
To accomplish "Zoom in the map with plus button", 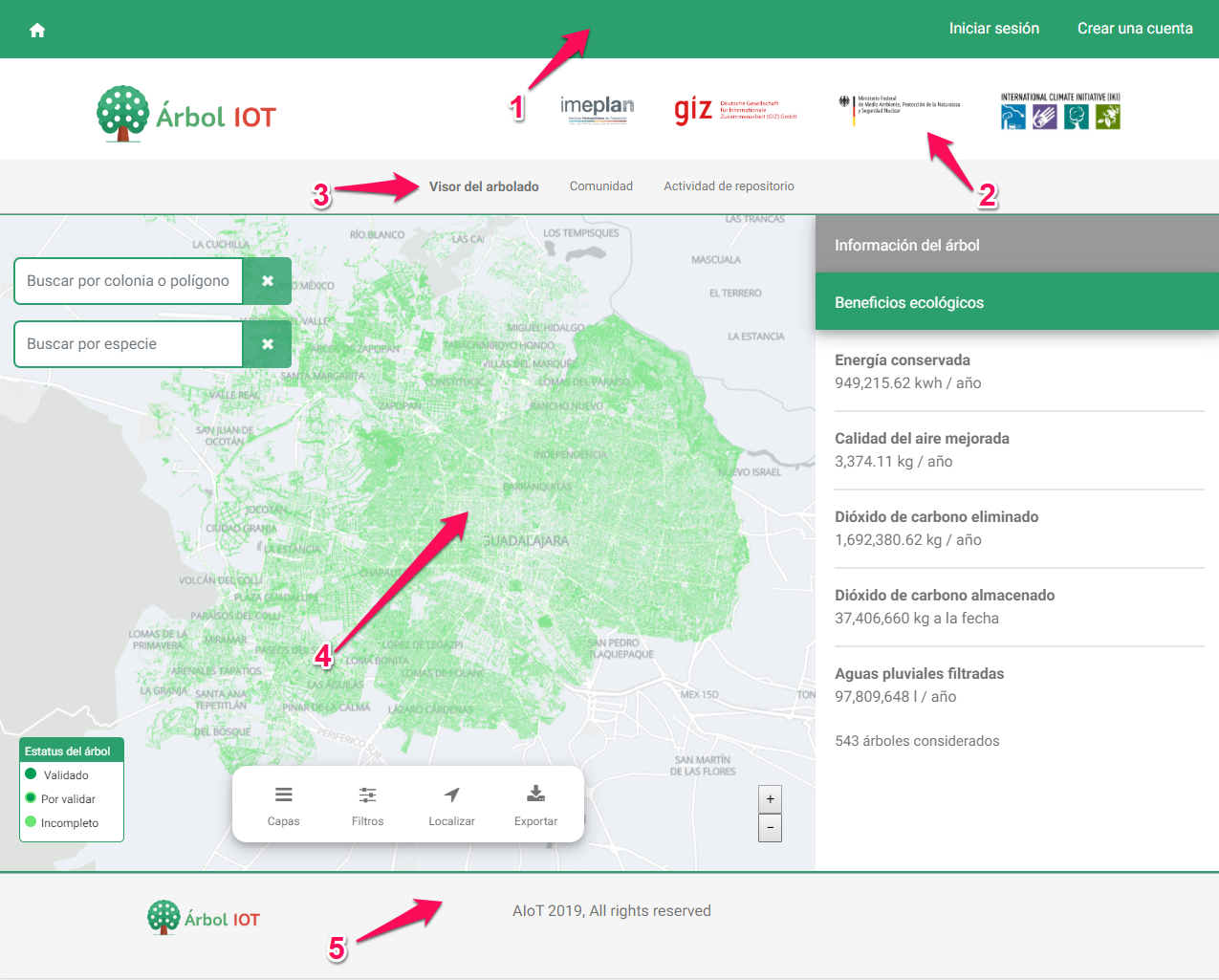I will pyautogui.click(x=770, y=798).
